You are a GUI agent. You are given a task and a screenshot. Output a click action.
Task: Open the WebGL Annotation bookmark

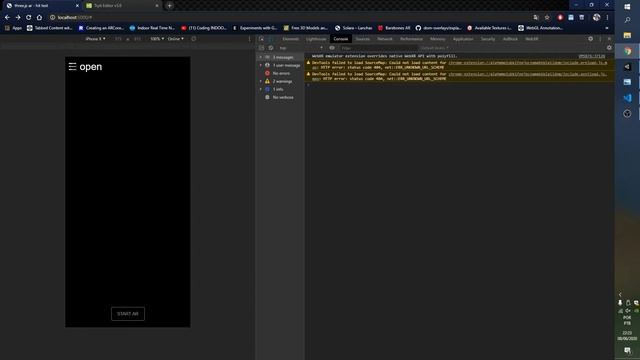point(541,28)
